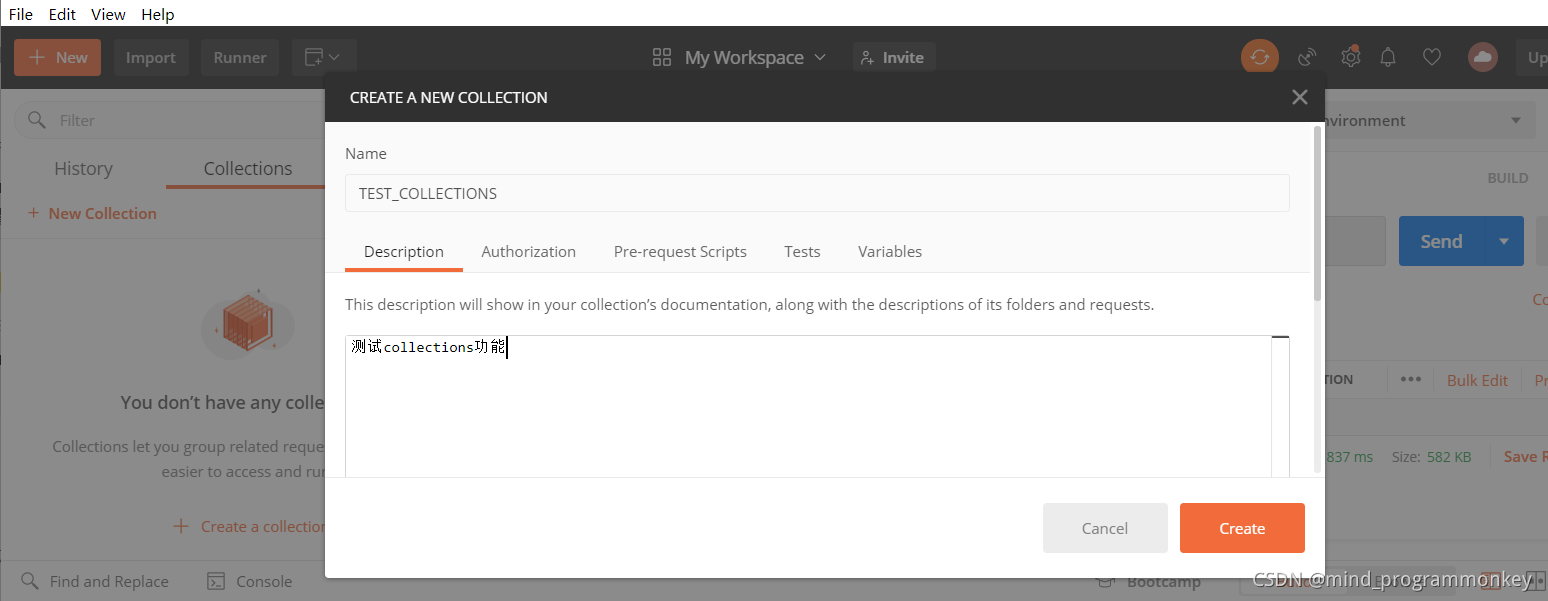
Task: Open the user avatar menu
Action: tap(1483, 58)
